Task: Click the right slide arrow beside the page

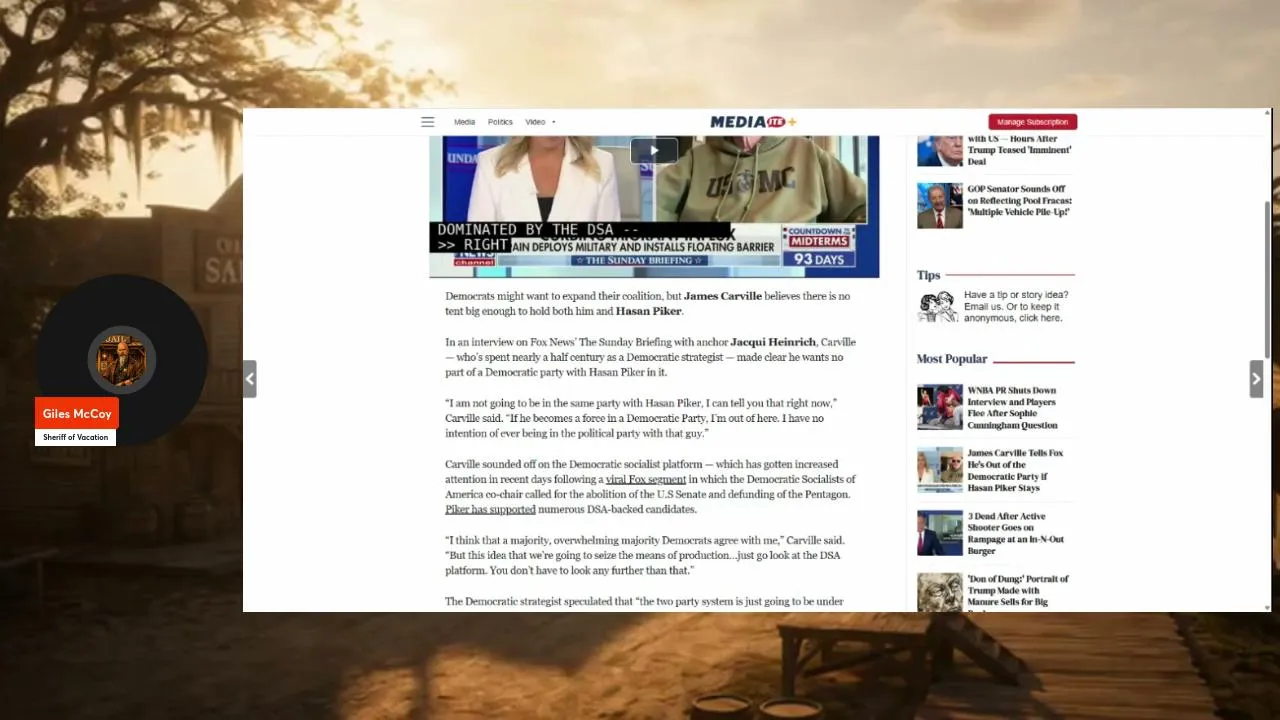Action: (x=1256, y=379)
